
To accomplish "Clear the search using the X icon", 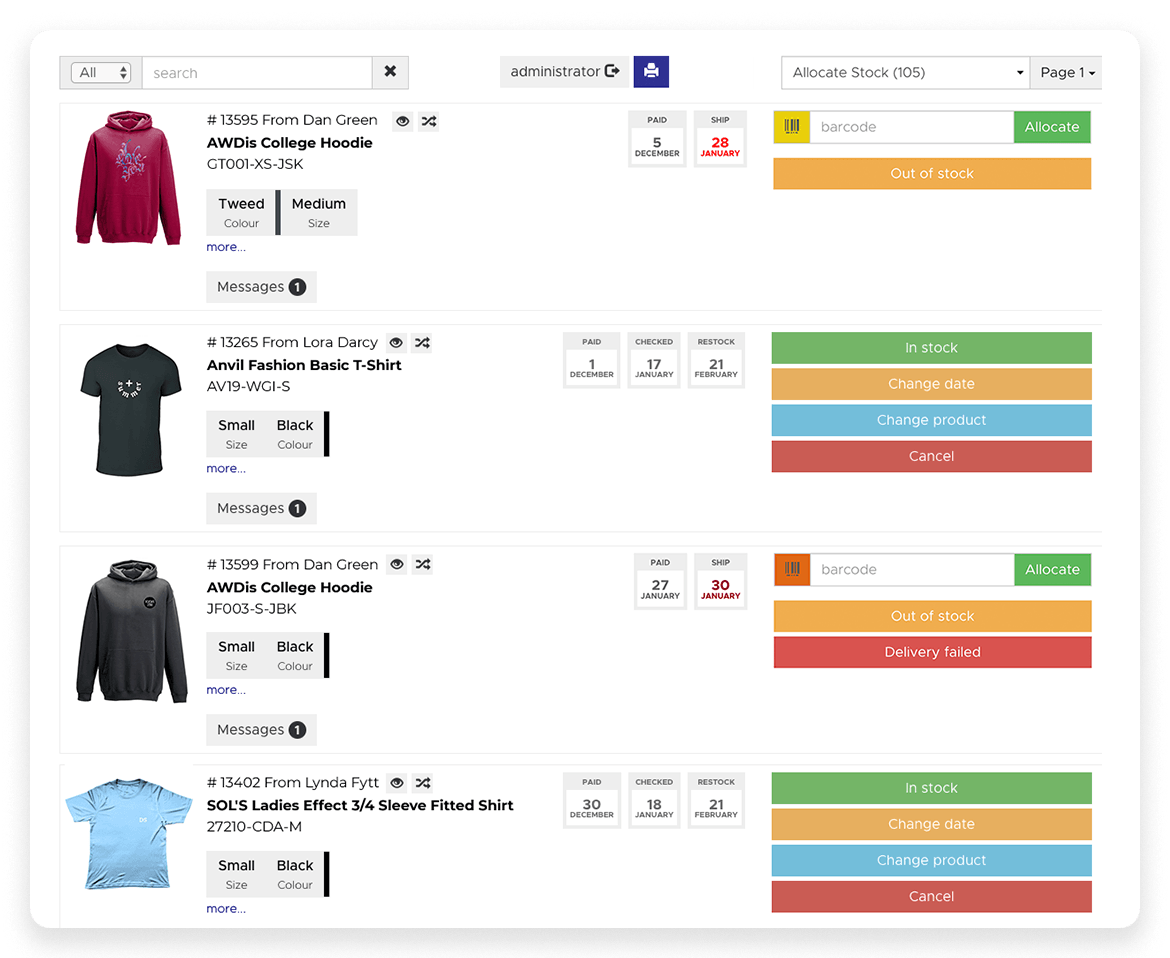I will (x=390, y=71).
